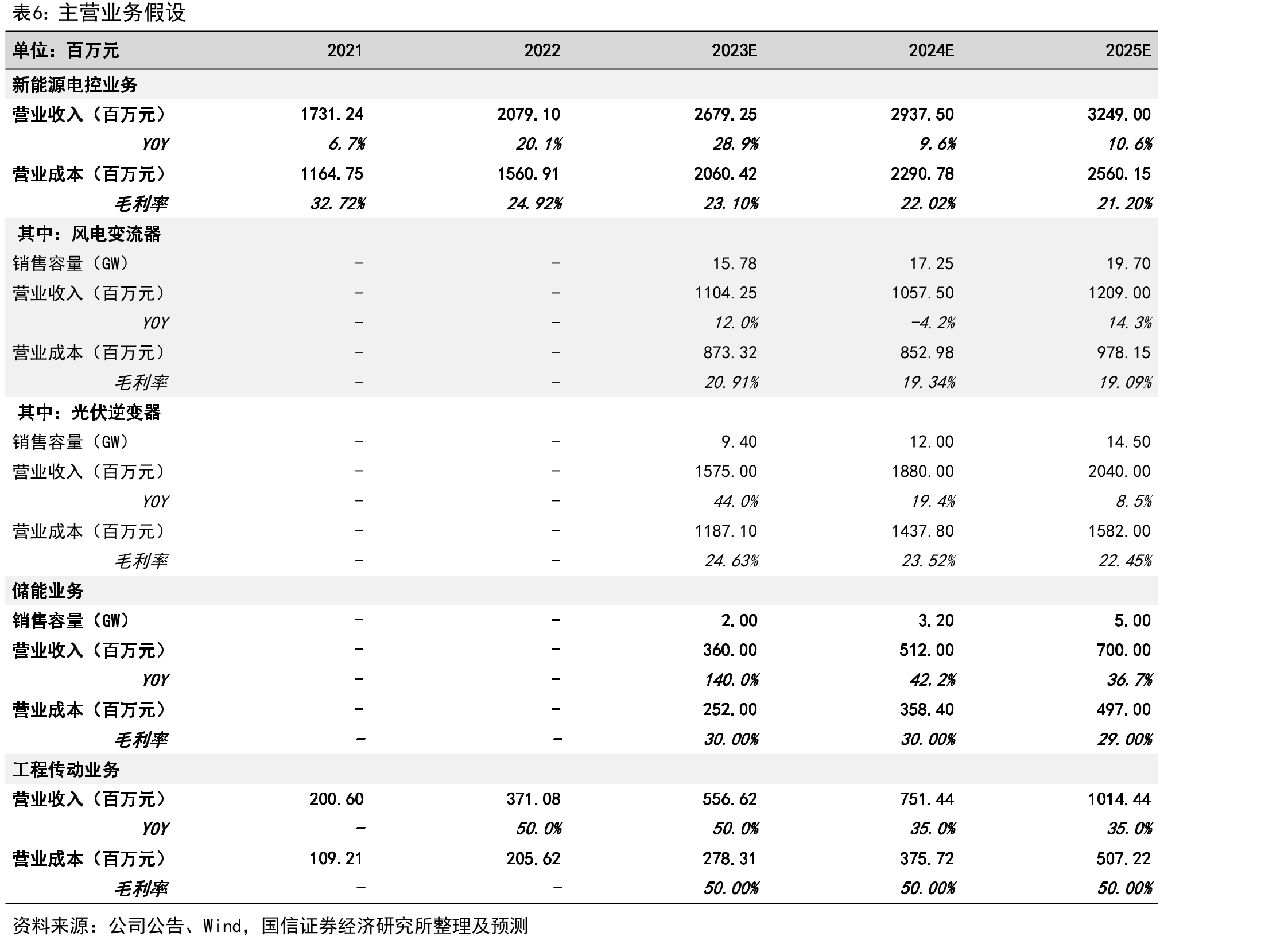Click the 单位：百万元 header cell
This screenshot has height=944, width=1288.
(65, 50)
